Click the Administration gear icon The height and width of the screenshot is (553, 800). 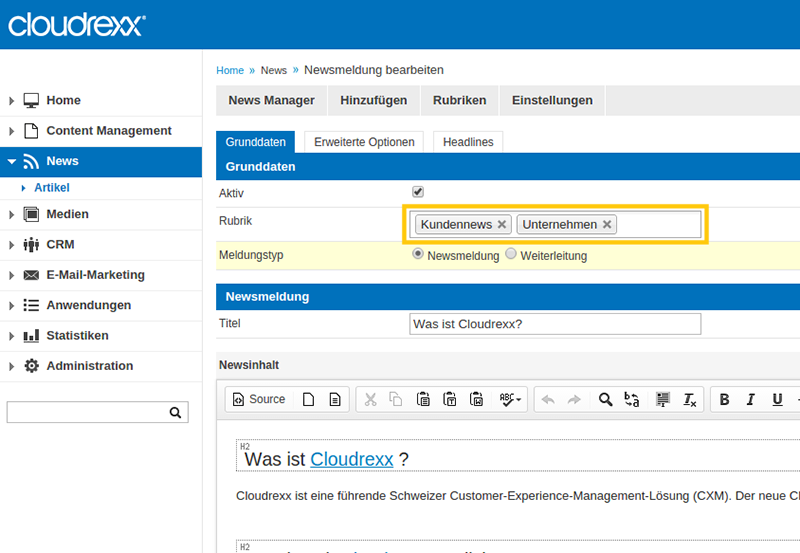tap(32, 366)
